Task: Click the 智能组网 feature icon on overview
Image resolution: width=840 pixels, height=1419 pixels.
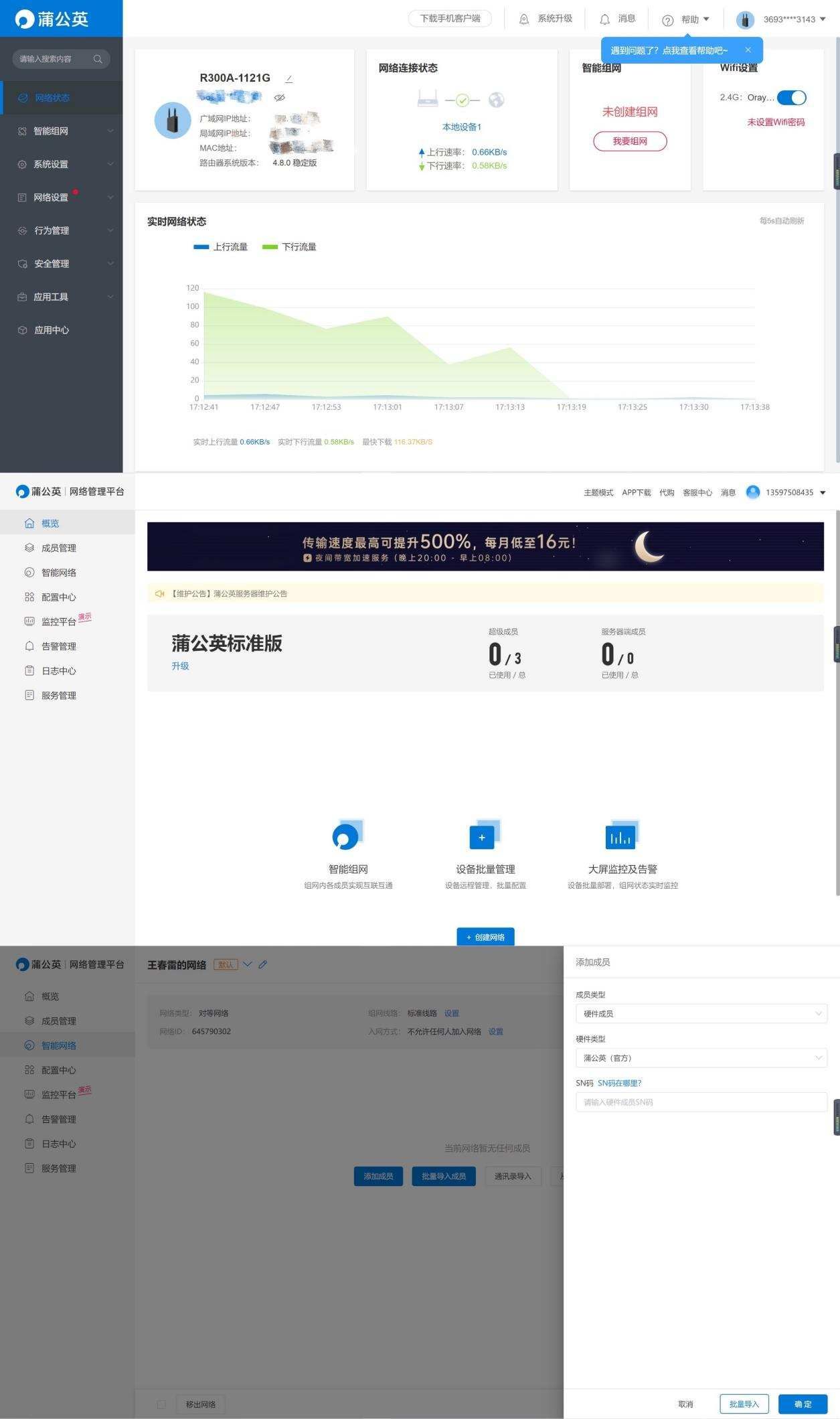Action: [x=347, y=835]
